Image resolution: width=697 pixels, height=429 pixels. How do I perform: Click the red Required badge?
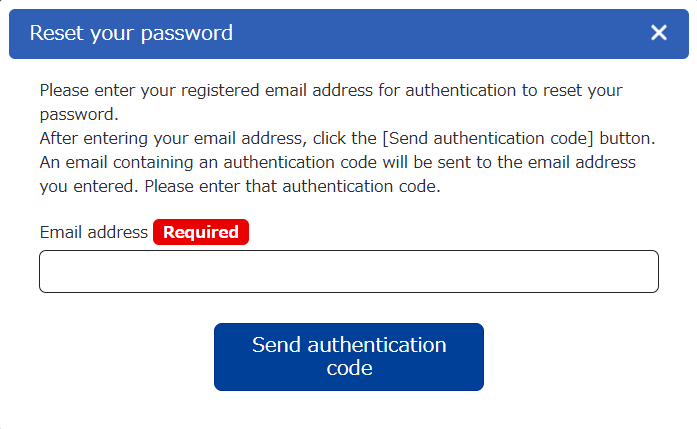[201, 232]
